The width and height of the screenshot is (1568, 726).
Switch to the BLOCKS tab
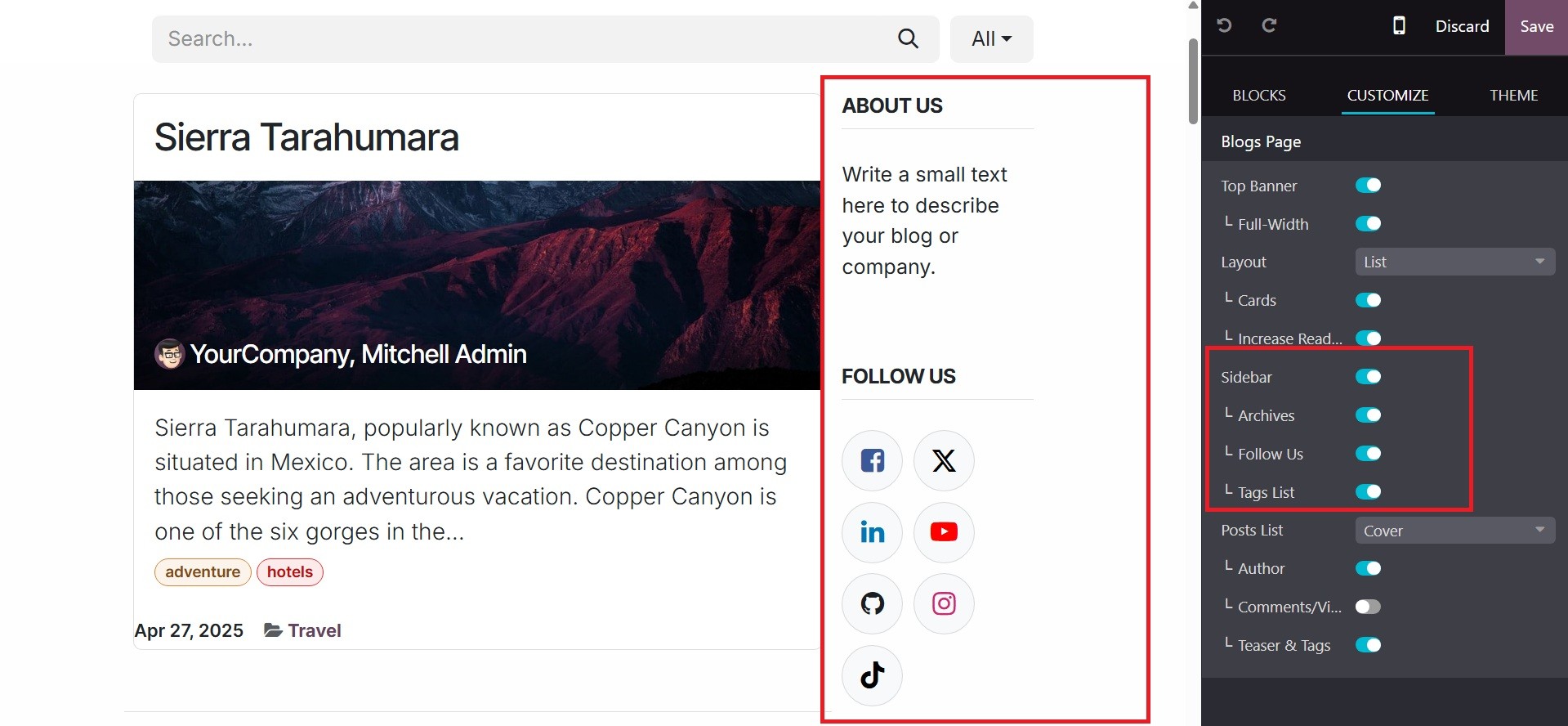tap(1258, 96)
